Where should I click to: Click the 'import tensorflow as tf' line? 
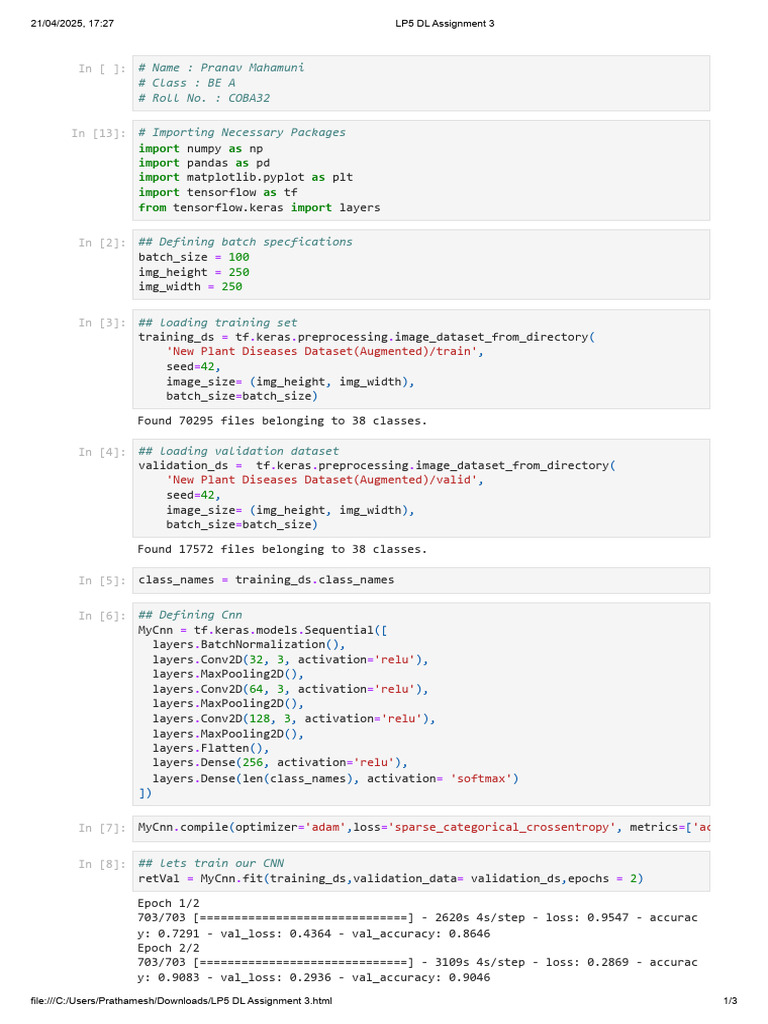(217, 192)
